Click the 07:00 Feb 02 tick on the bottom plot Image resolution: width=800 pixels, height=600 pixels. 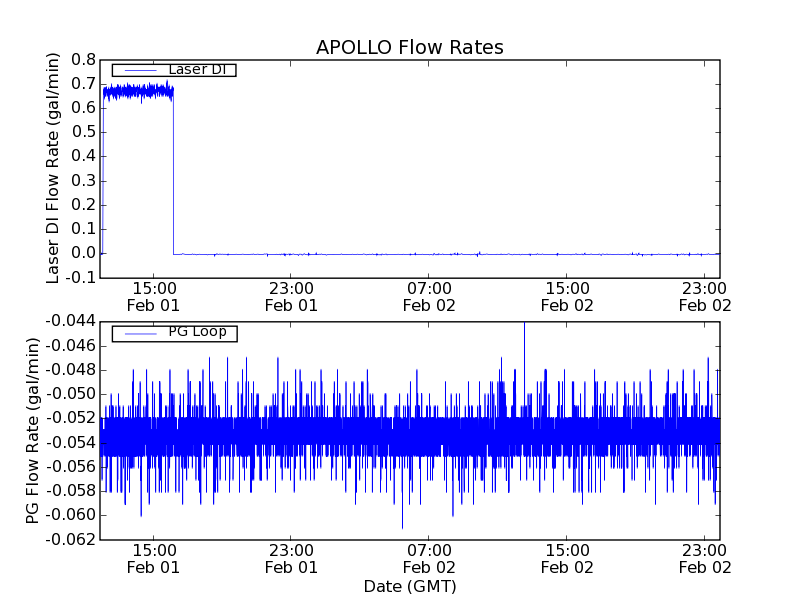(x=429, y=558)
